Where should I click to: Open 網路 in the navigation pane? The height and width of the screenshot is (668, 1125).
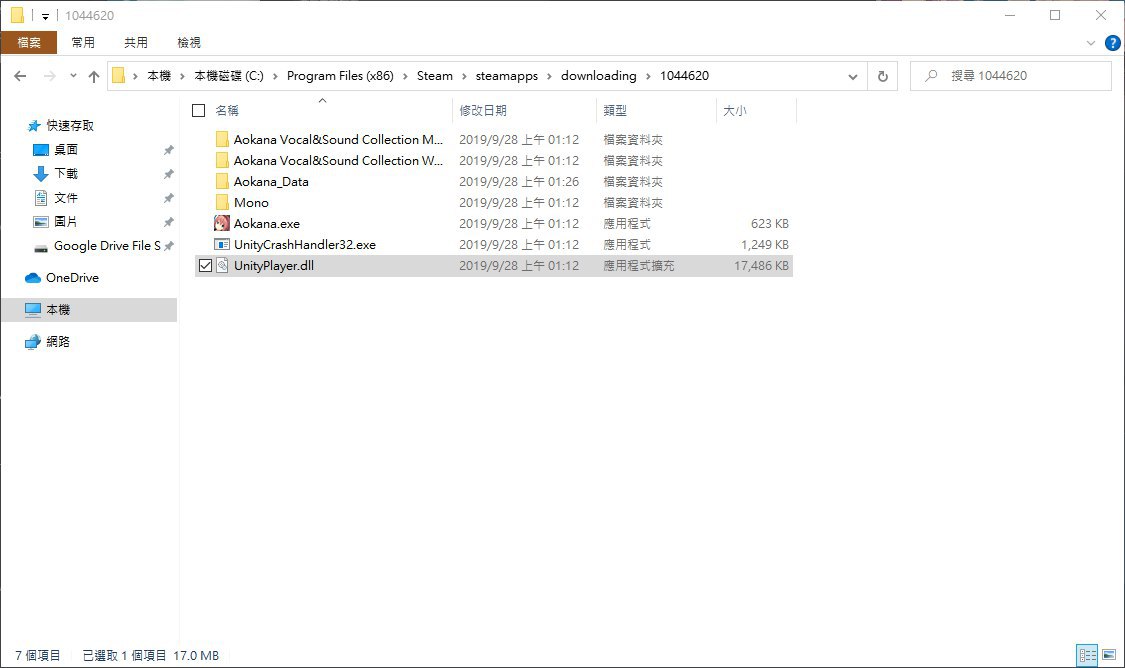tap(58, 342)
